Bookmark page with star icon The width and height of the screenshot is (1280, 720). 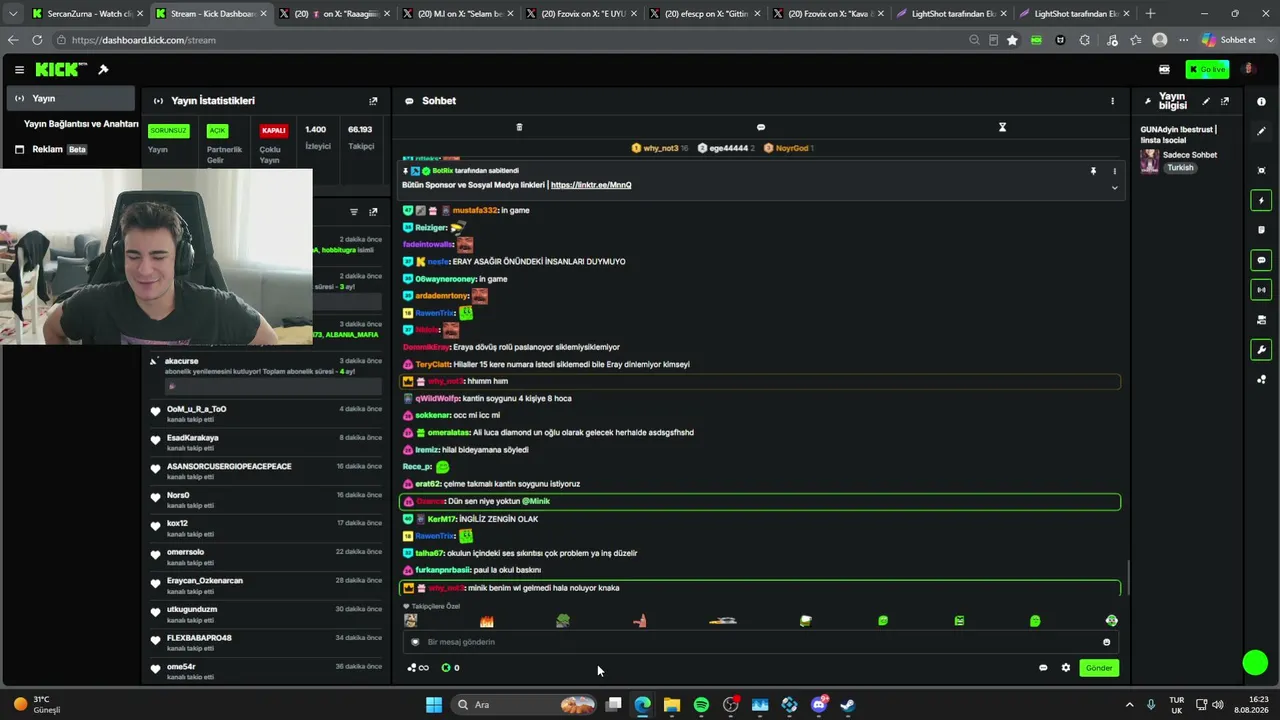(1012, 40)
